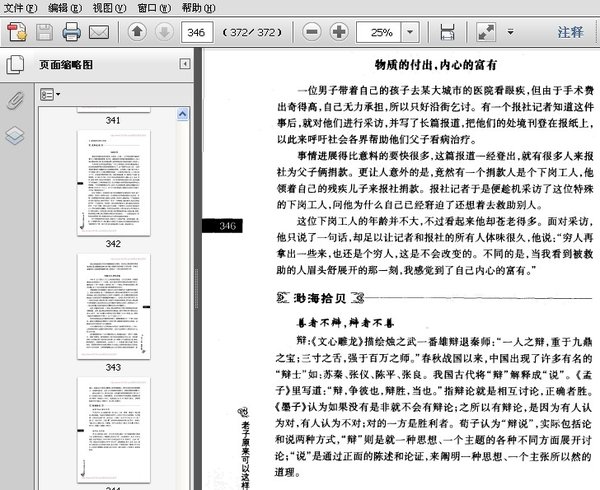
Task: Click the zoom percentage field 25%
Action: [378, 32]
